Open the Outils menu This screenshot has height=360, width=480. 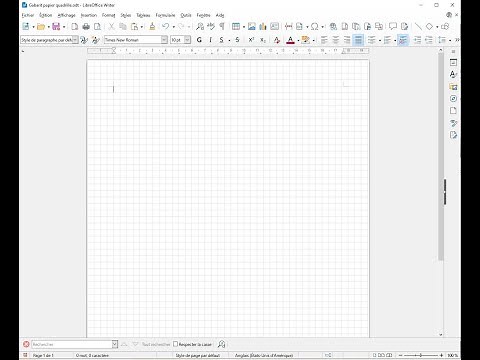[186, 15]
